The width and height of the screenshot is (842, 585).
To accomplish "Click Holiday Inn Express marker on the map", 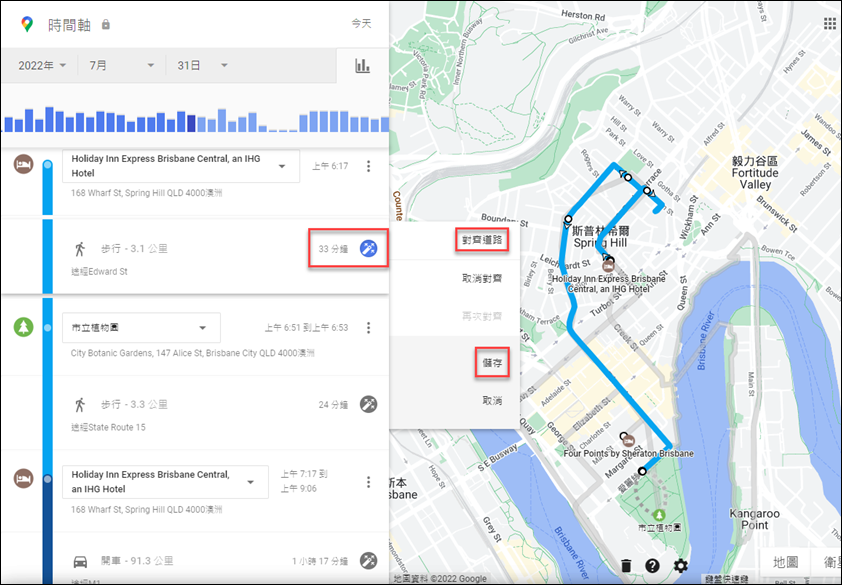I will click(x=608, y=265).
